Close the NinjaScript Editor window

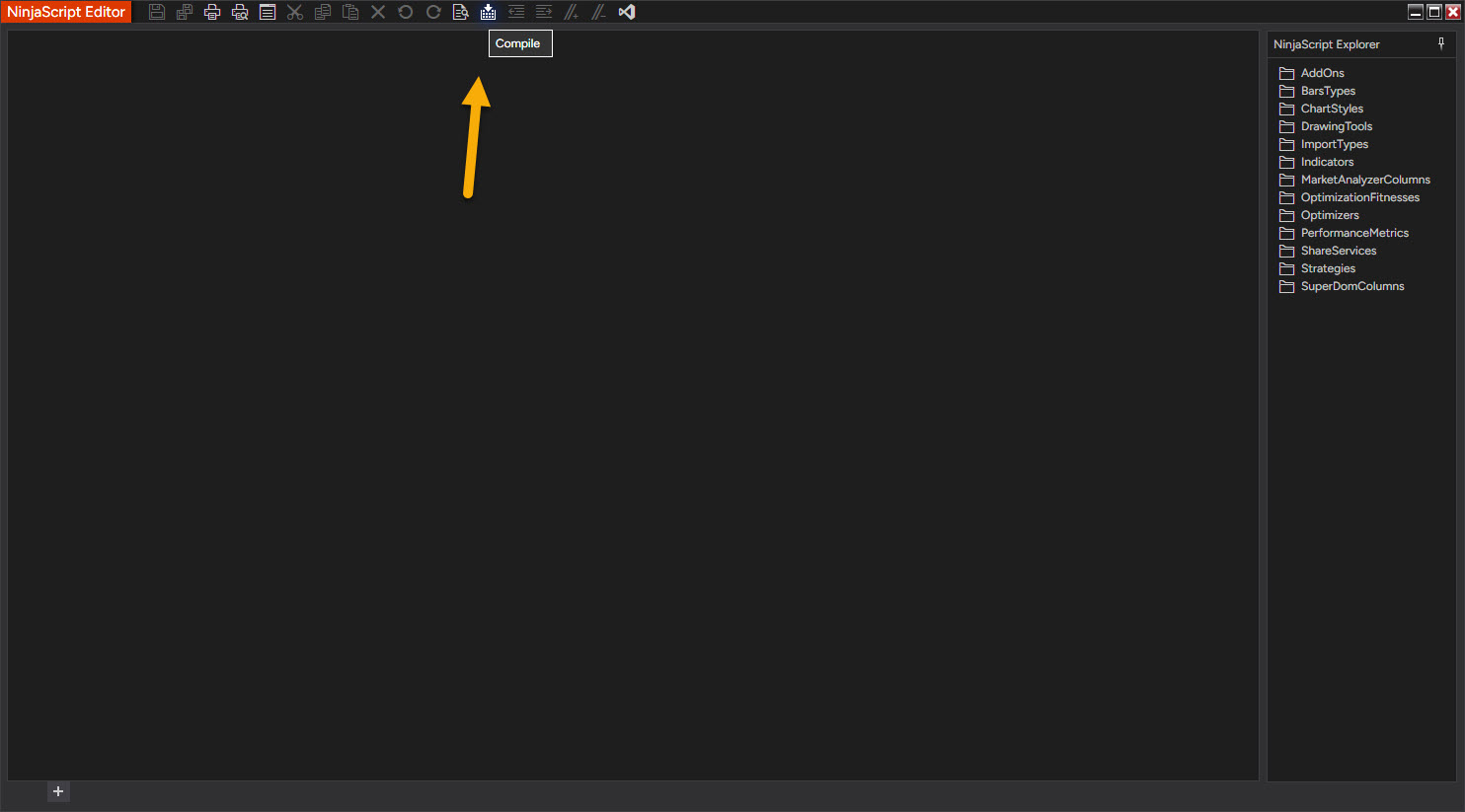click(1452, 12)
